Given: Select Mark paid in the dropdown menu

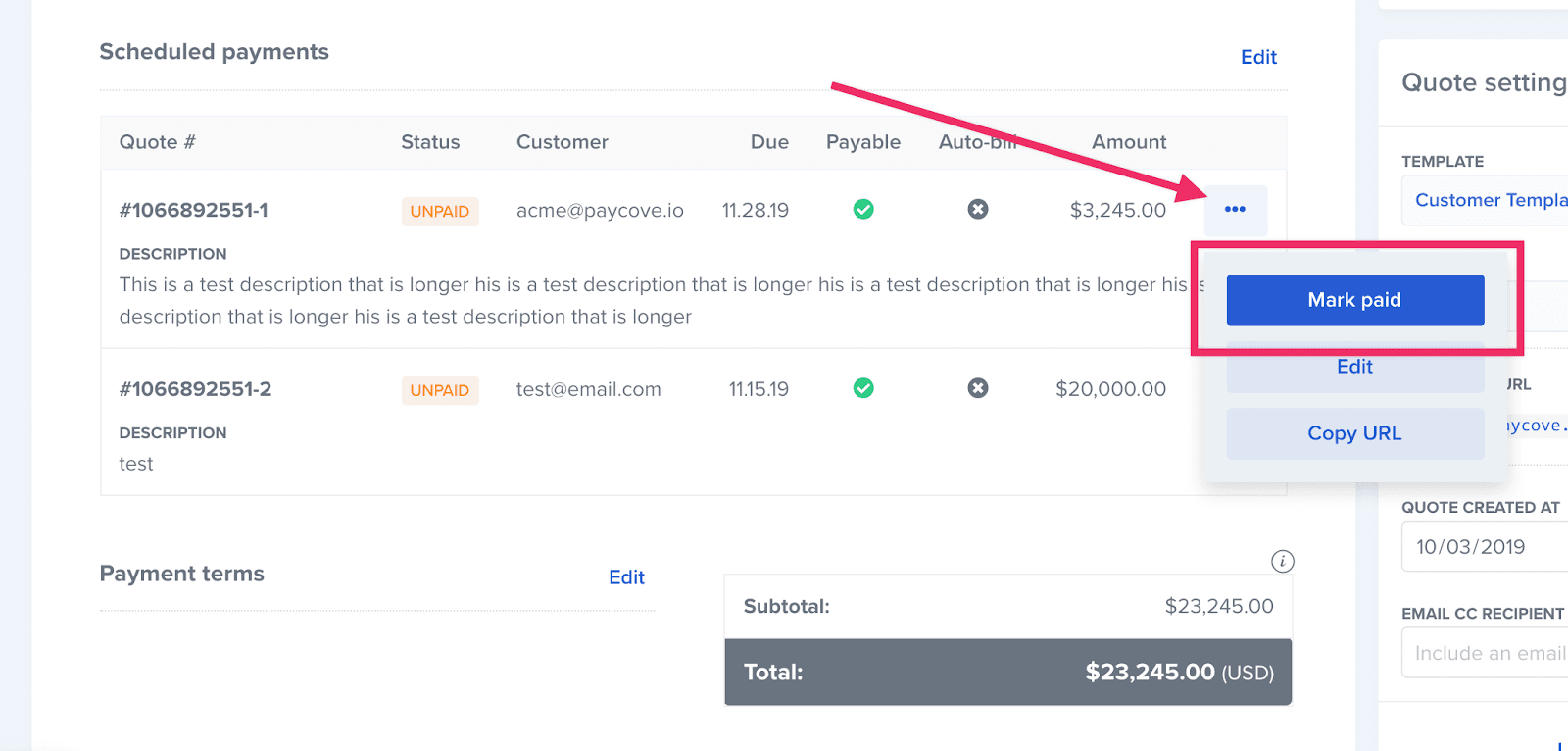Looking at the screenshot, I should pyautogui.click(x=1354, y=300).
